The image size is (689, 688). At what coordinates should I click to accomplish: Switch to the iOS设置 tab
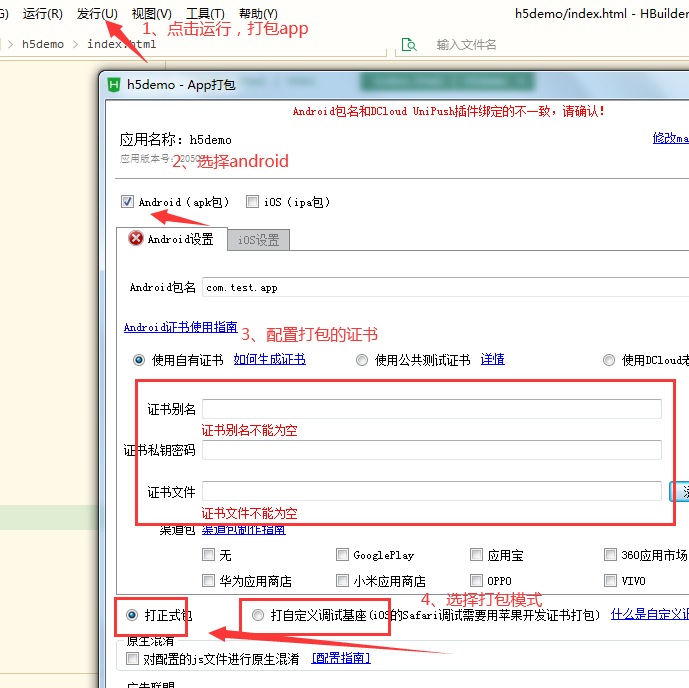(258, 240)
